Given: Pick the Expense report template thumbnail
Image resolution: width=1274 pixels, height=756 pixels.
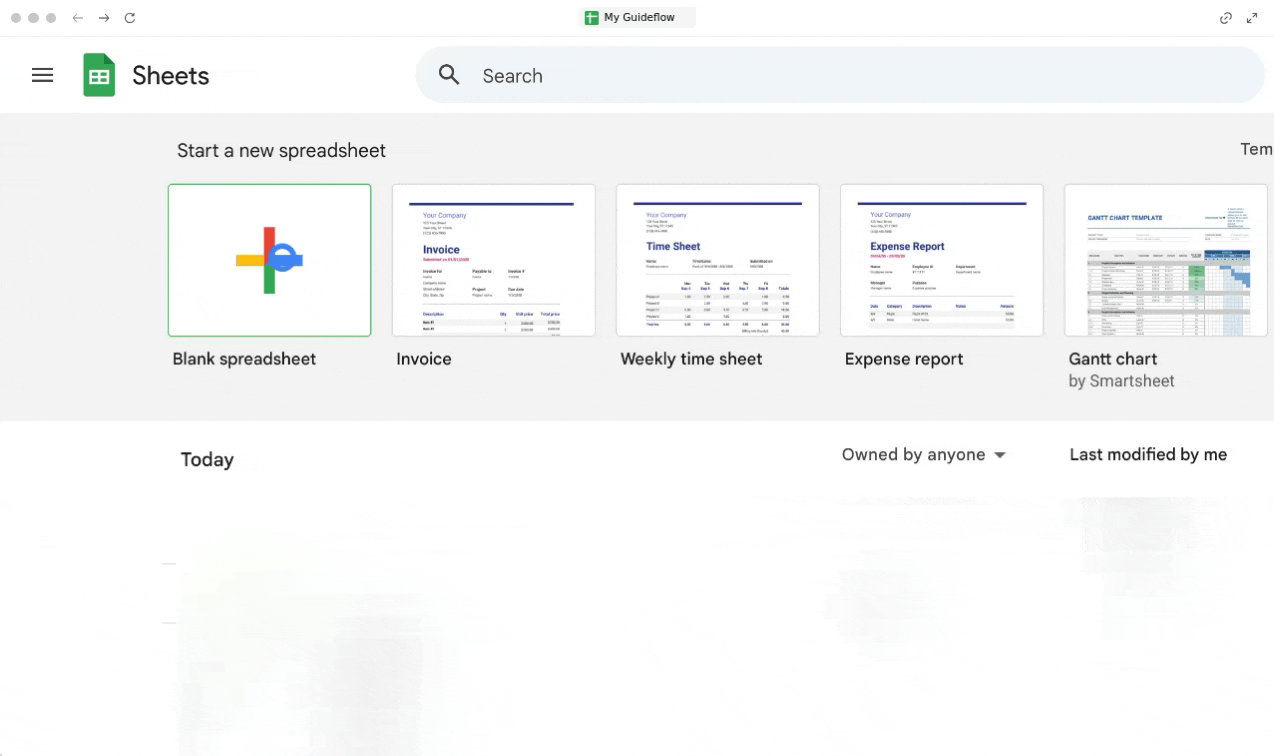Looking at the screenshot, I should click(x=941, y=260).
